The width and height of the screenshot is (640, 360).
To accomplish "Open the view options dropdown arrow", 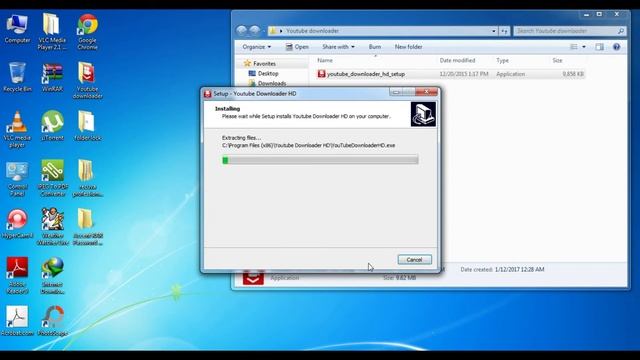I will 584,47.
